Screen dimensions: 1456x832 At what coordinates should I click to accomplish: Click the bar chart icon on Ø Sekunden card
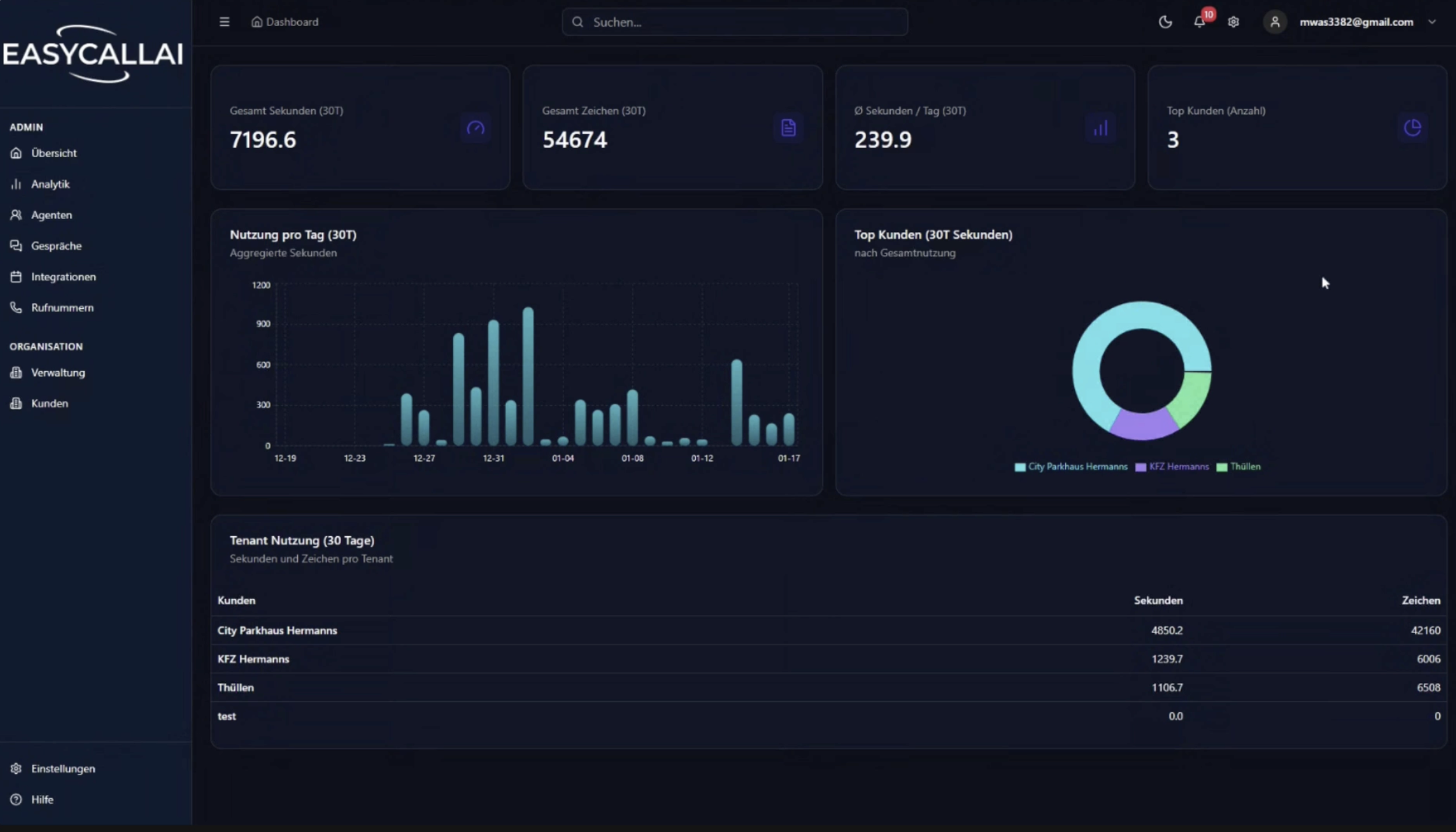click(1100, 128)
